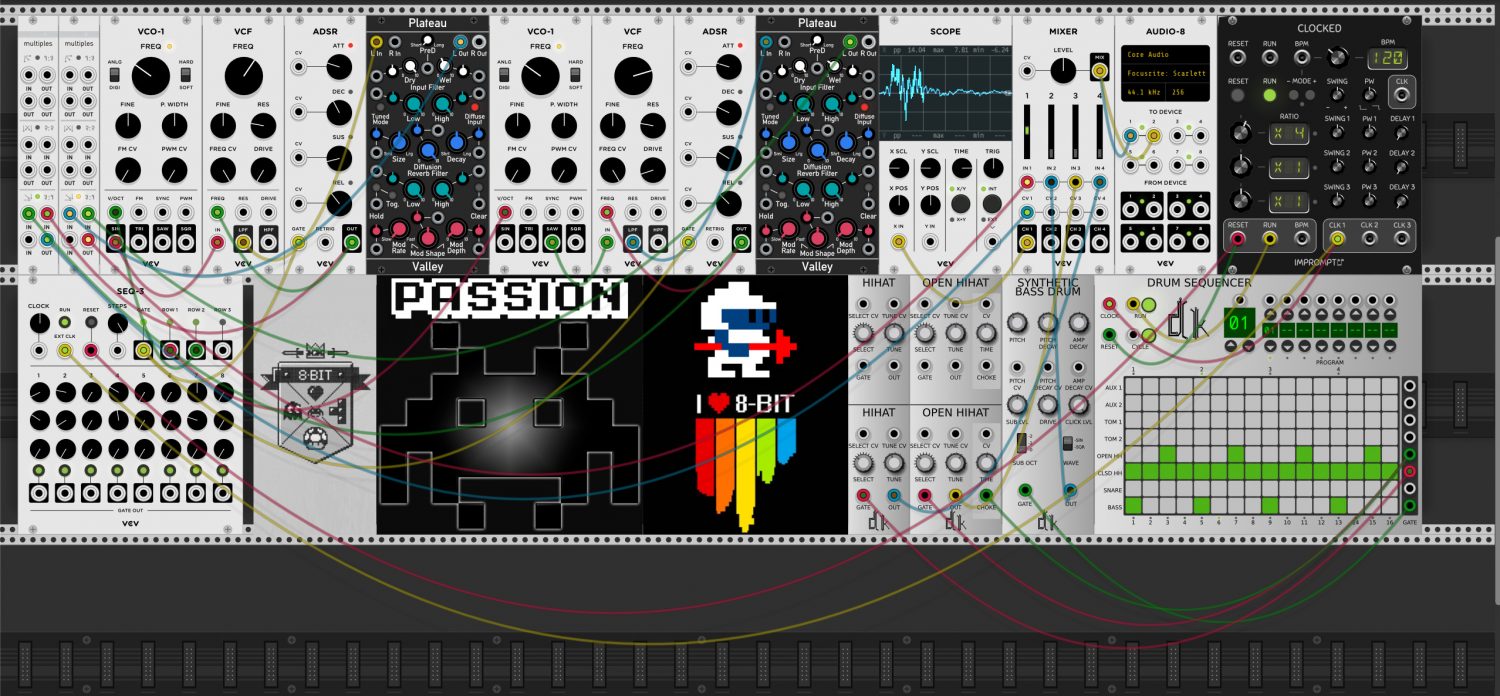Click the left Plateau L In jack
The width and height of the screenshot is (1500, 696).
coord(376,42)
